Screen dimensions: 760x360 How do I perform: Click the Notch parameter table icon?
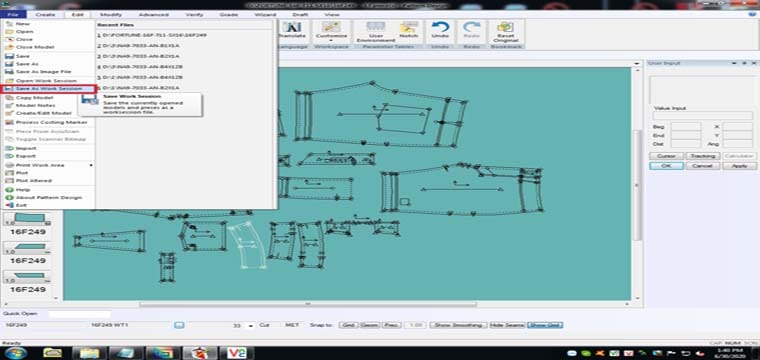409,30
